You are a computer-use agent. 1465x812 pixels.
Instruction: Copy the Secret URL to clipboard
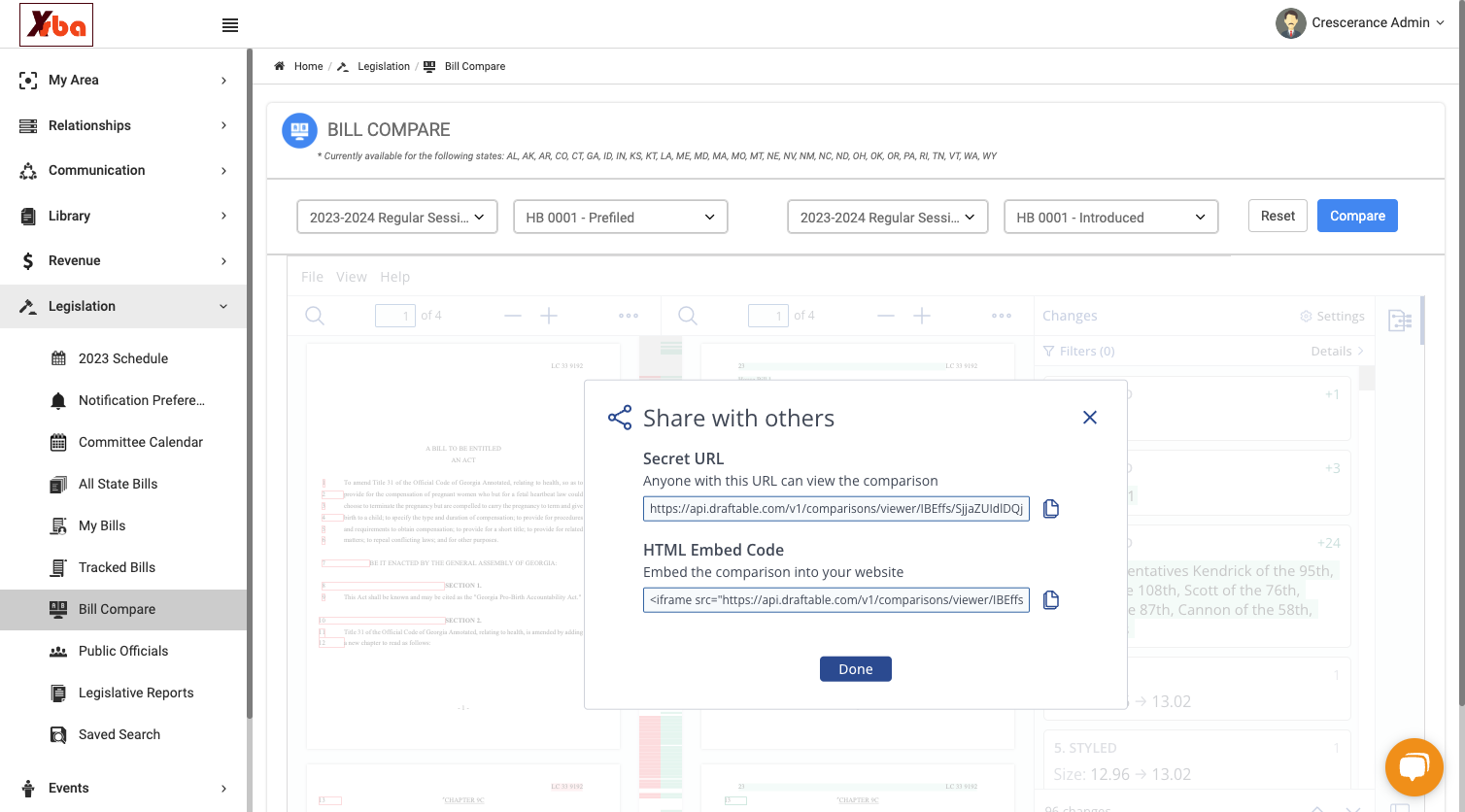click(1050, 509)
